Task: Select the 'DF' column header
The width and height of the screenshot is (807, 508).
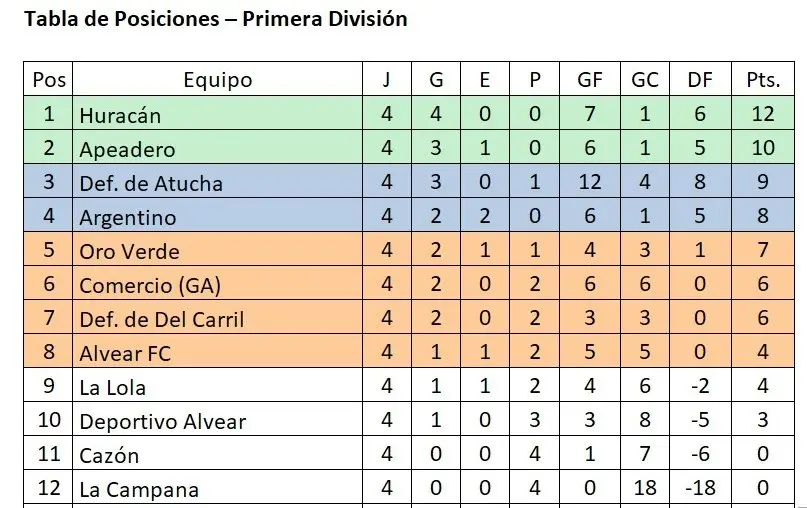Action: 699,80
